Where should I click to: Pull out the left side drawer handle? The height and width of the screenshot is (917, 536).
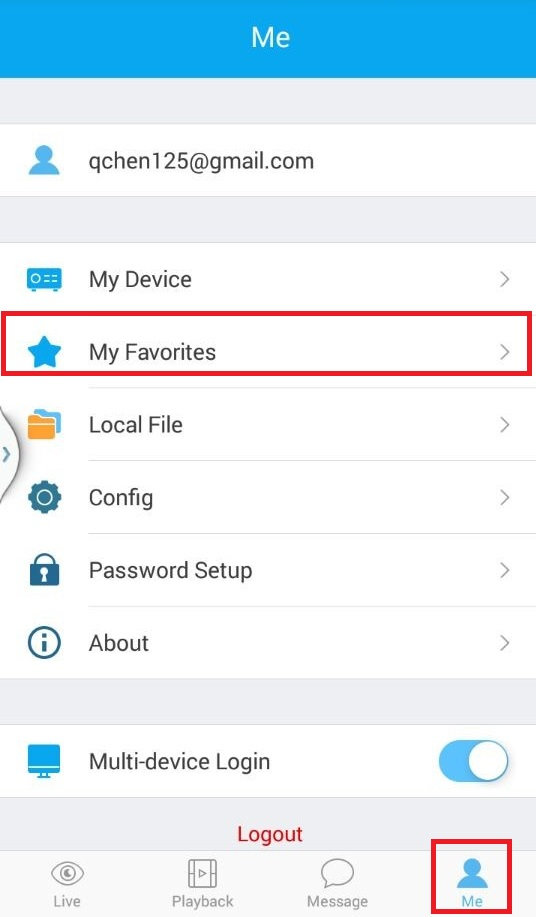coord(8,454)
